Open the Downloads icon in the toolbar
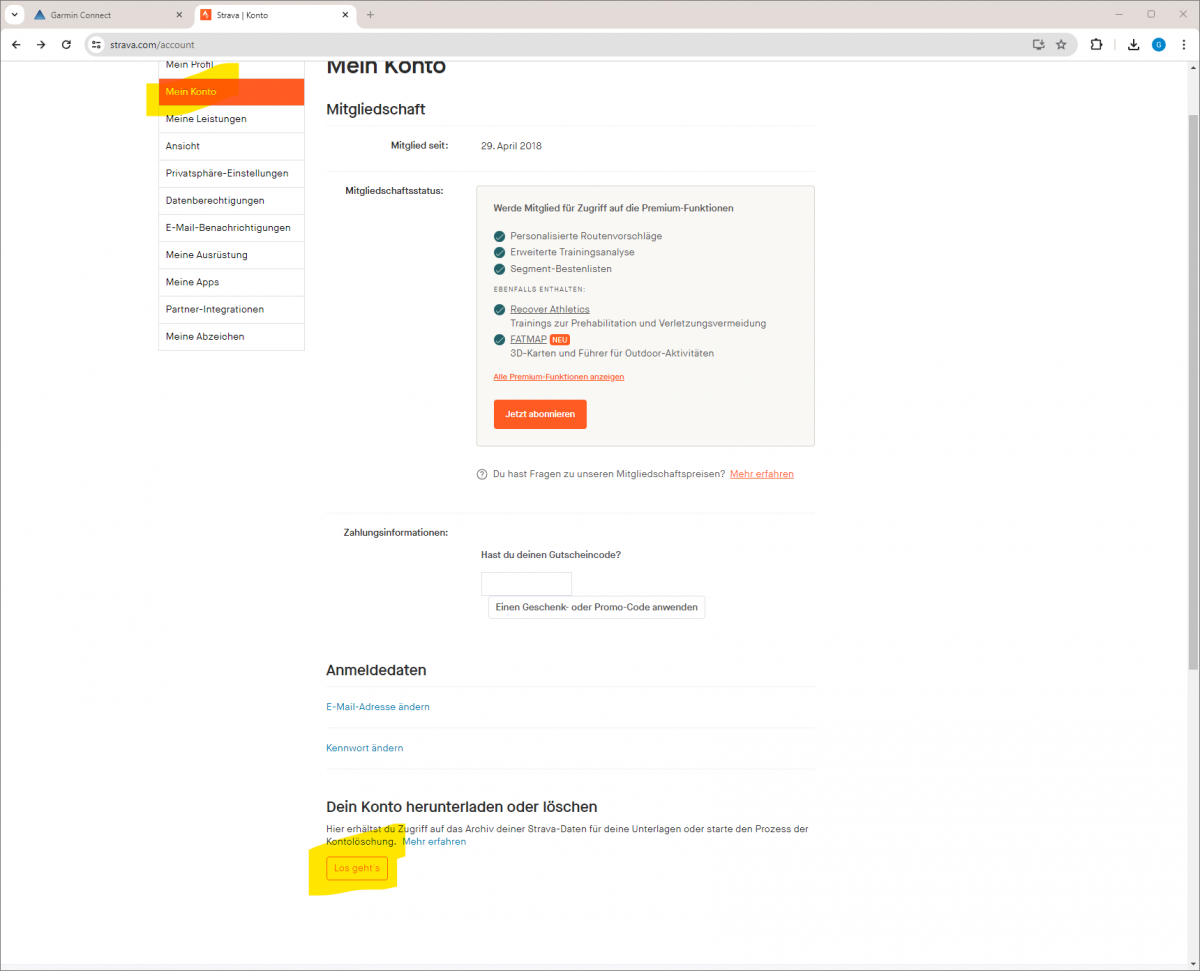The height and width of the screenshot is (971, 1200). [x=1132, y=45]
